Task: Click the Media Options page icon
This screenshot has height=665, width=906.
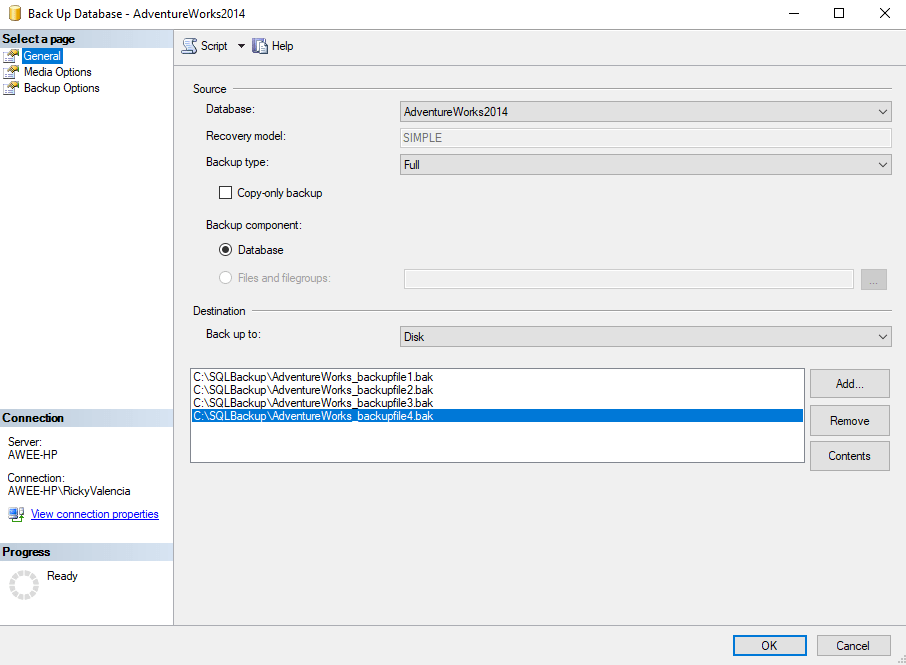Action: tap(11, 72)
